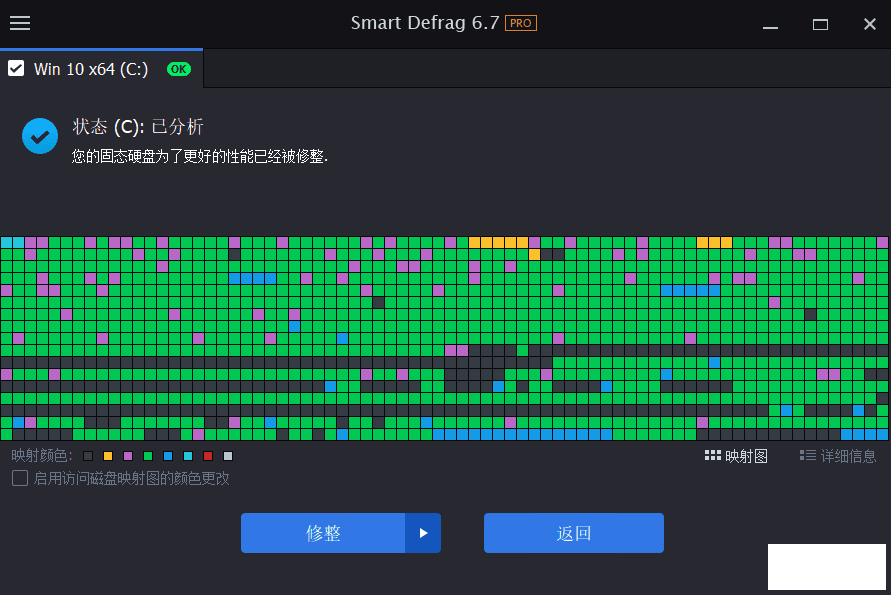The width and height of the screenshot is (891, 595).
Task: Click the orange map color swatch
Action: 108,456
